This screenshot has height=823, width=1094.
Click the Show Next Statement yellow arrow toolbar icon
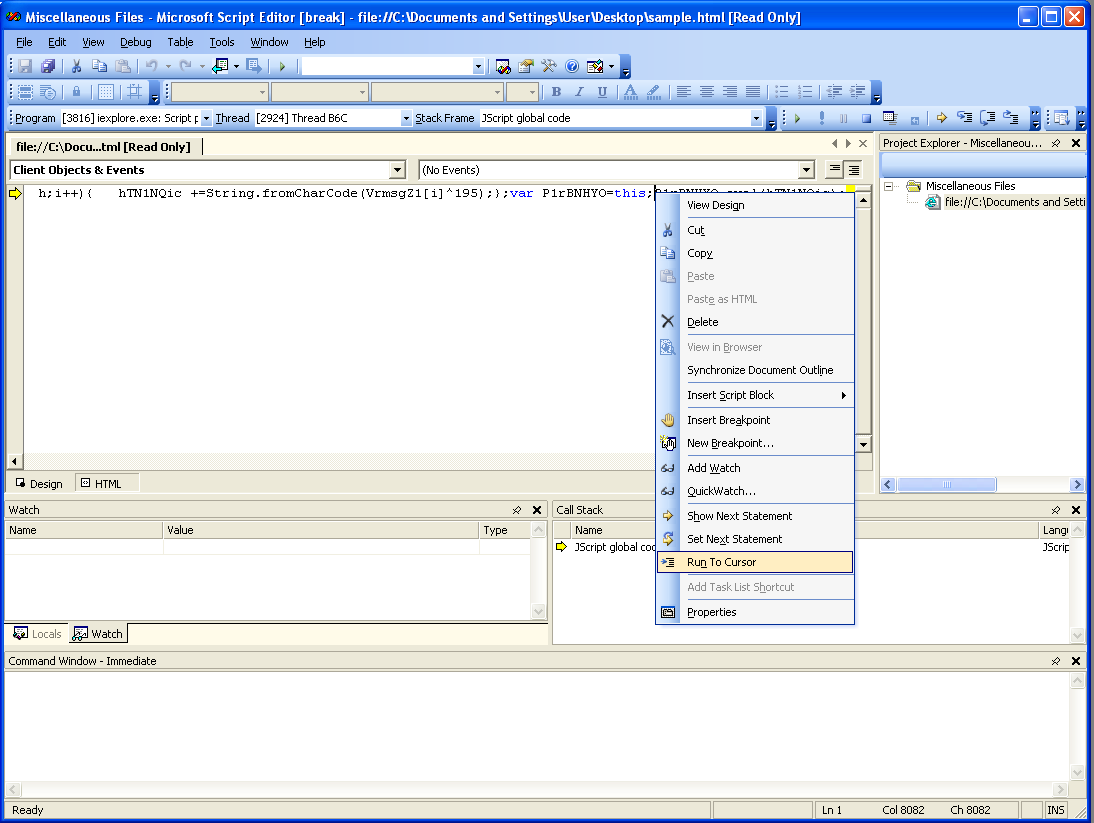click(941, 118)
